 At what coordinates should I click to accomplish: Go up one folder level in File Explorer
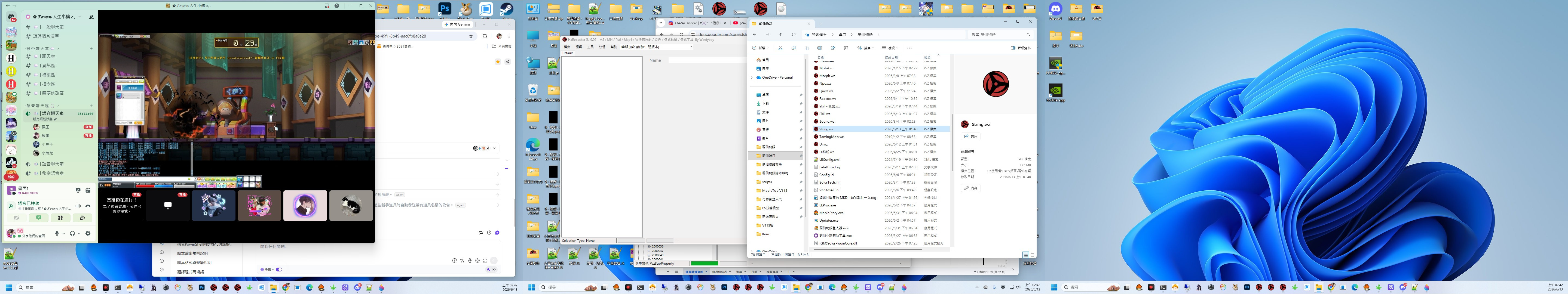(x=781, y=35)
